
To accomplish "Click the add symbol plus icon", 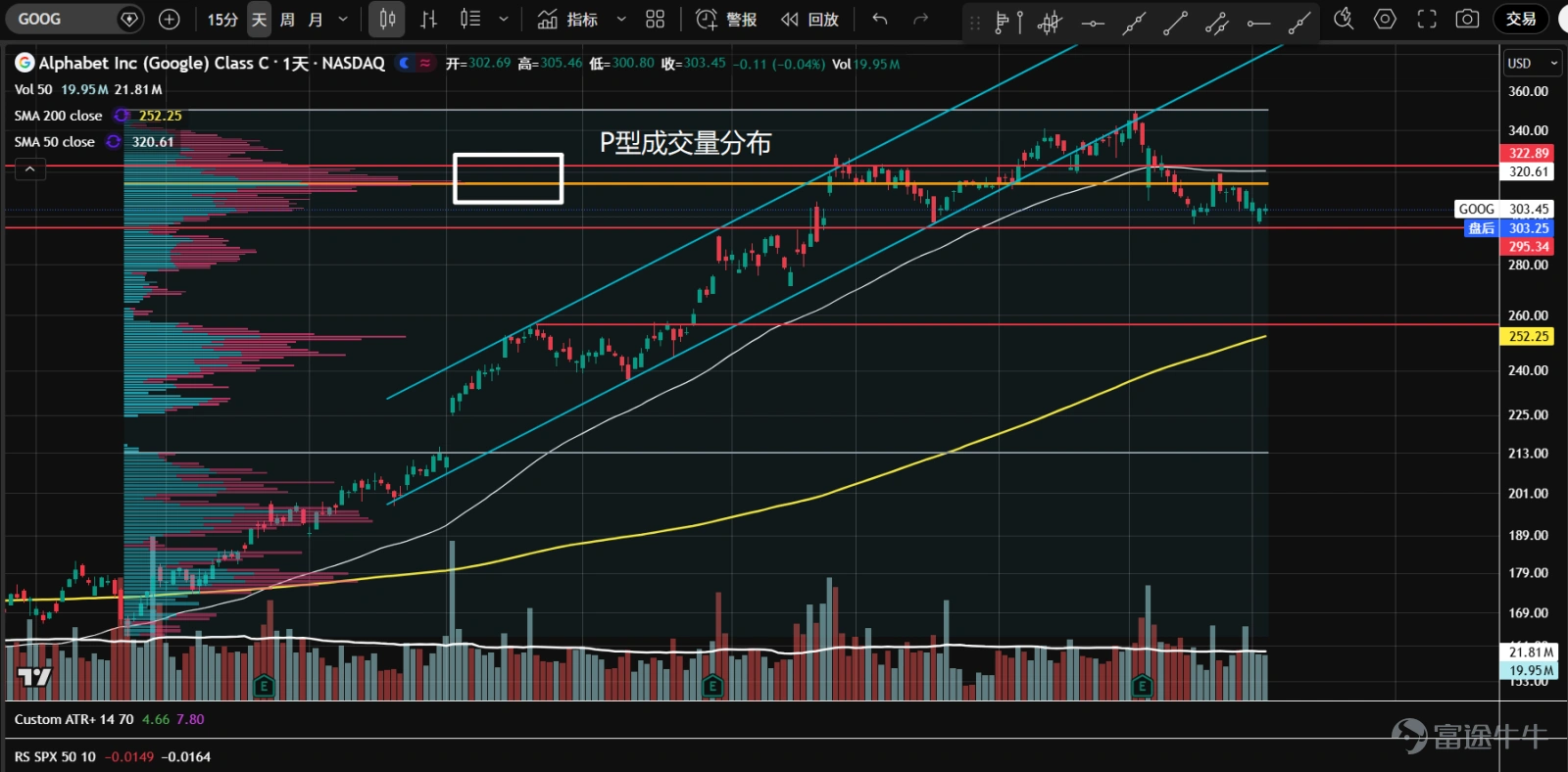I will [x=169, y=19].
